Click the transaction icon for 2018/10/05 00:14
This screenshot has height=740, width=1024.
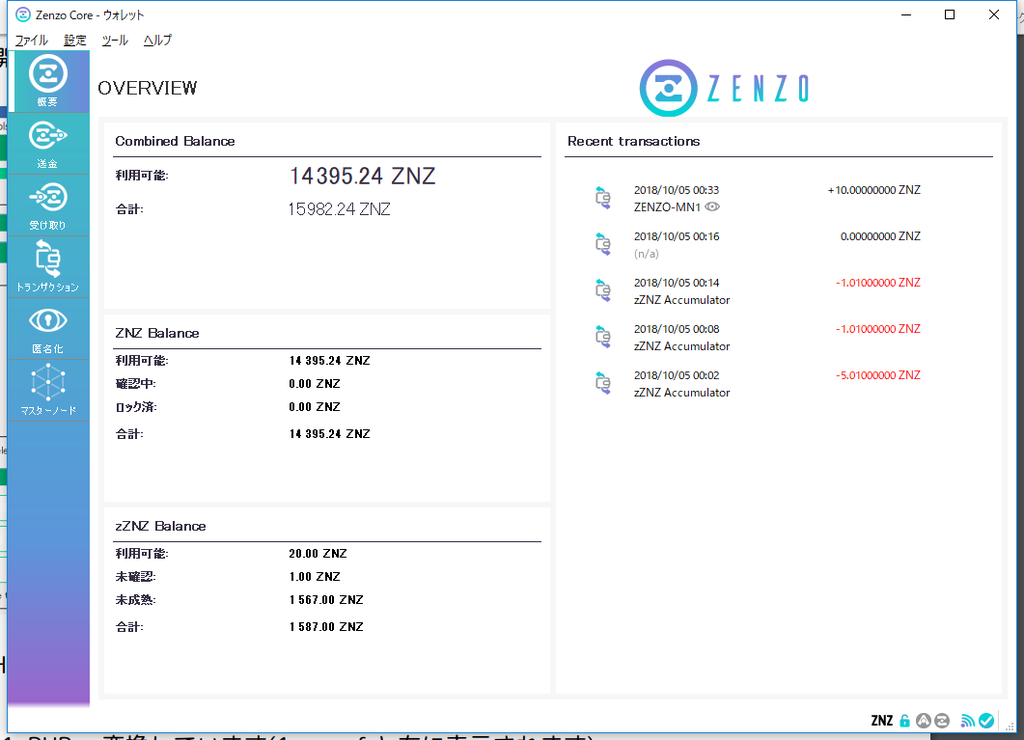(603, 290)
